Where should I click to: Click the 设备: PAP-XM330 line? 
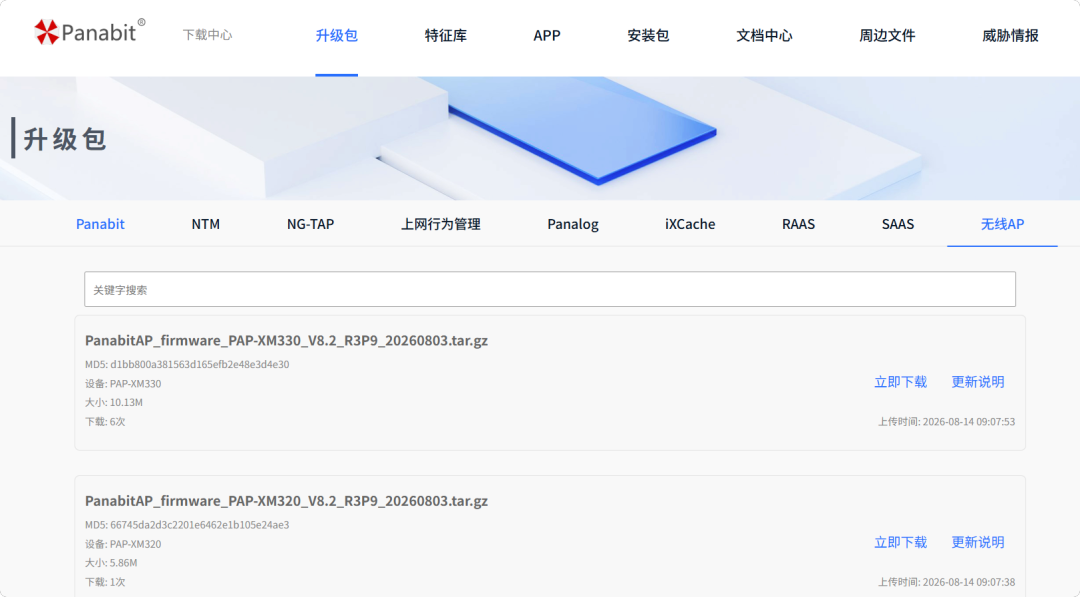point(123,384)
